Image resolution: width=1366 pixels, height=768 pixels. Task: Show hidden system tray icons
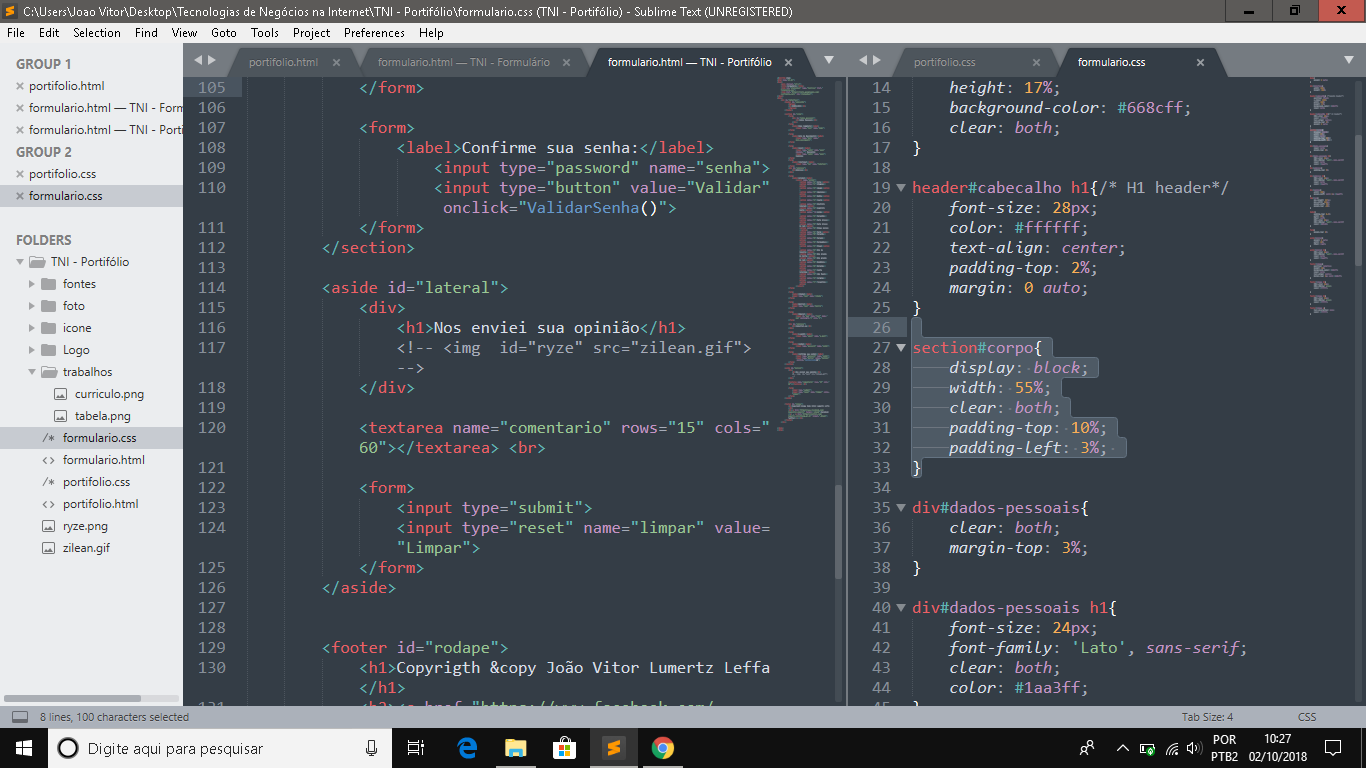tap(1122, 748)
